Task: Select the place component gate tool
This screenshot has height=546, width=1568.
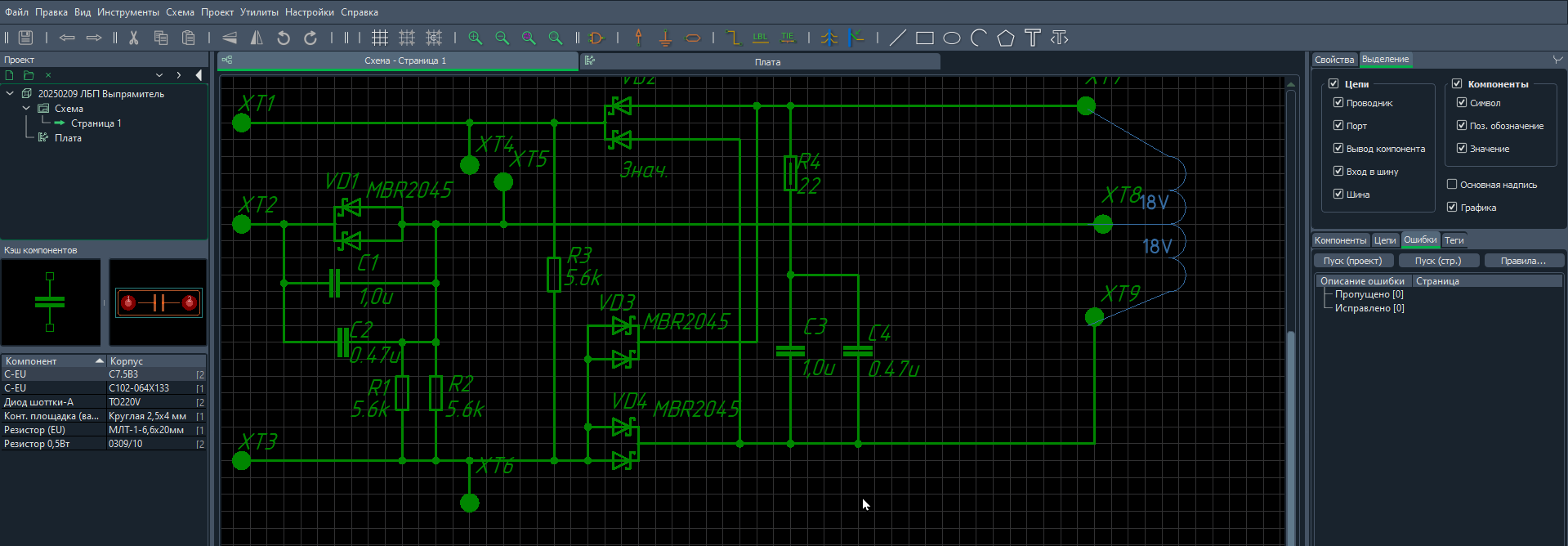Action: (596, 38)
